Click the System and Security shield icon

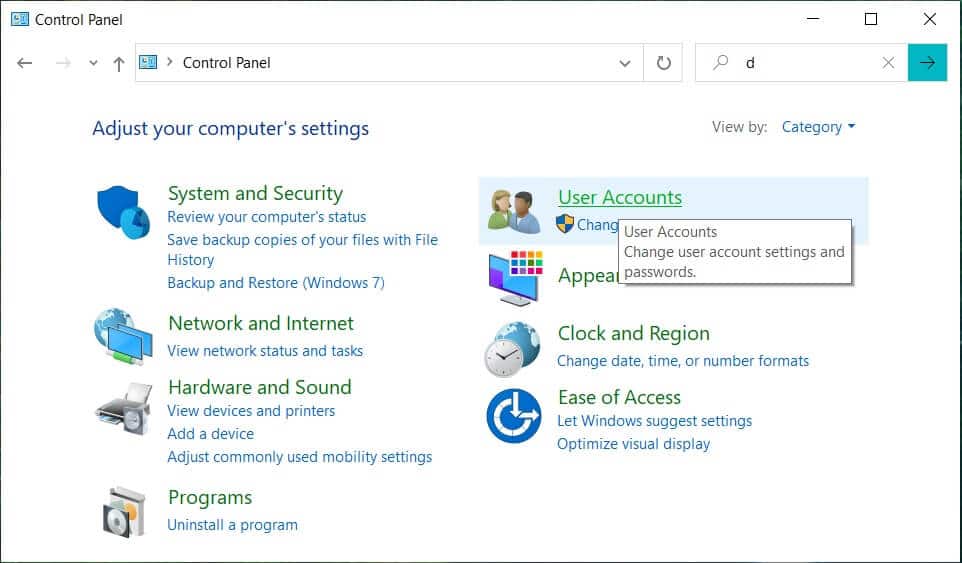[123, 212]
